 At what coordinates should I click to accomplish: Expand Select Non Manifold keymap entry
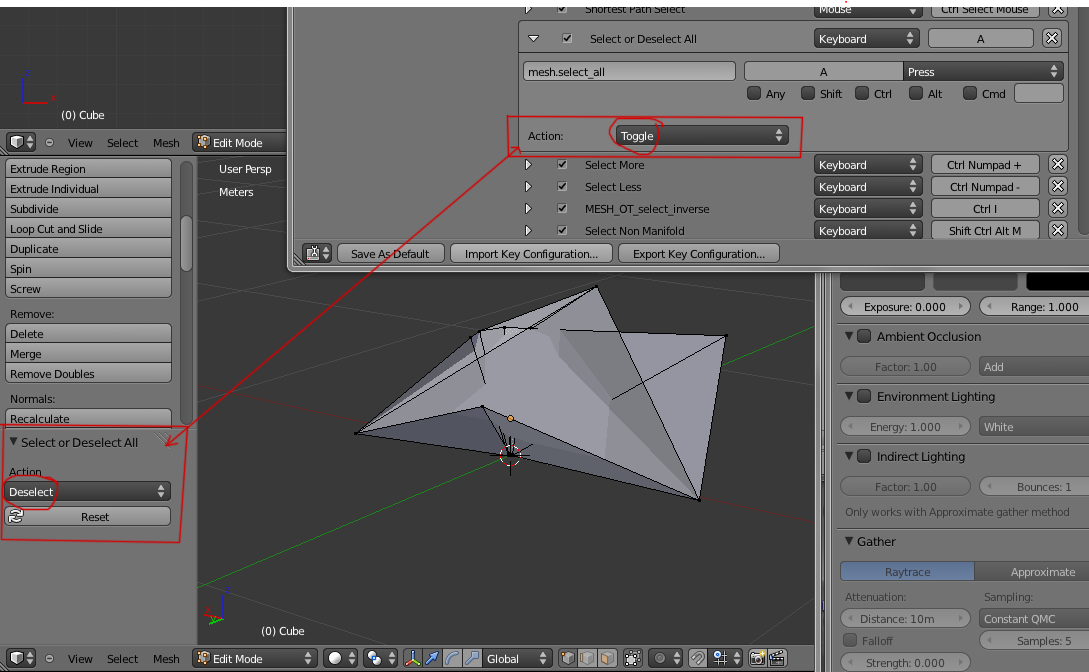528,230
